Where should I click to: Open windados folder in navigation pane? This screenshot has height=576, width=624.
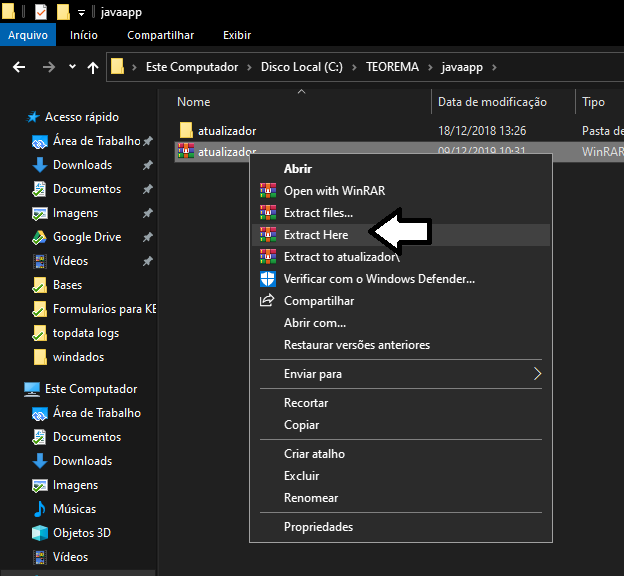(x=78, y=357)
